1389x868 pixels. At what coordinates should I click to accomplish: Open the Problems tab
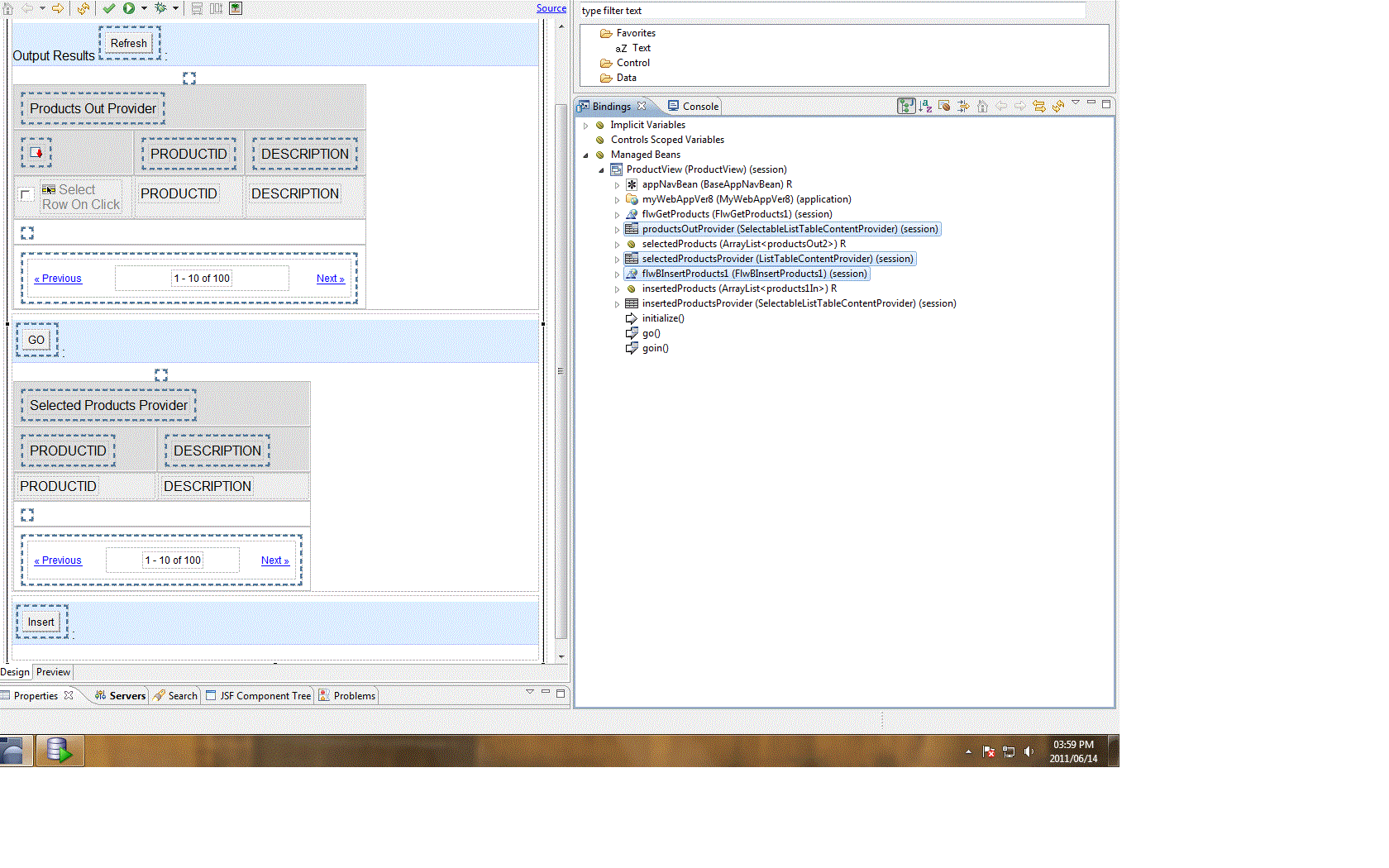(x=347, y=696)
